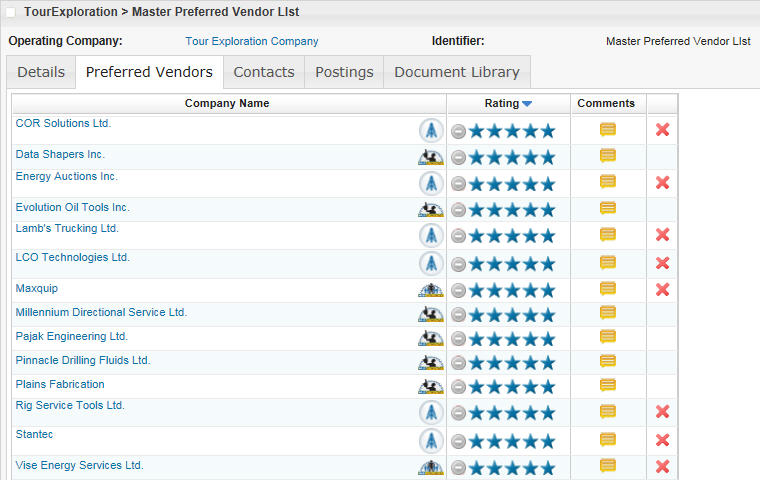
Task: Sort by Rating column arrow
Action: [527, 104]
